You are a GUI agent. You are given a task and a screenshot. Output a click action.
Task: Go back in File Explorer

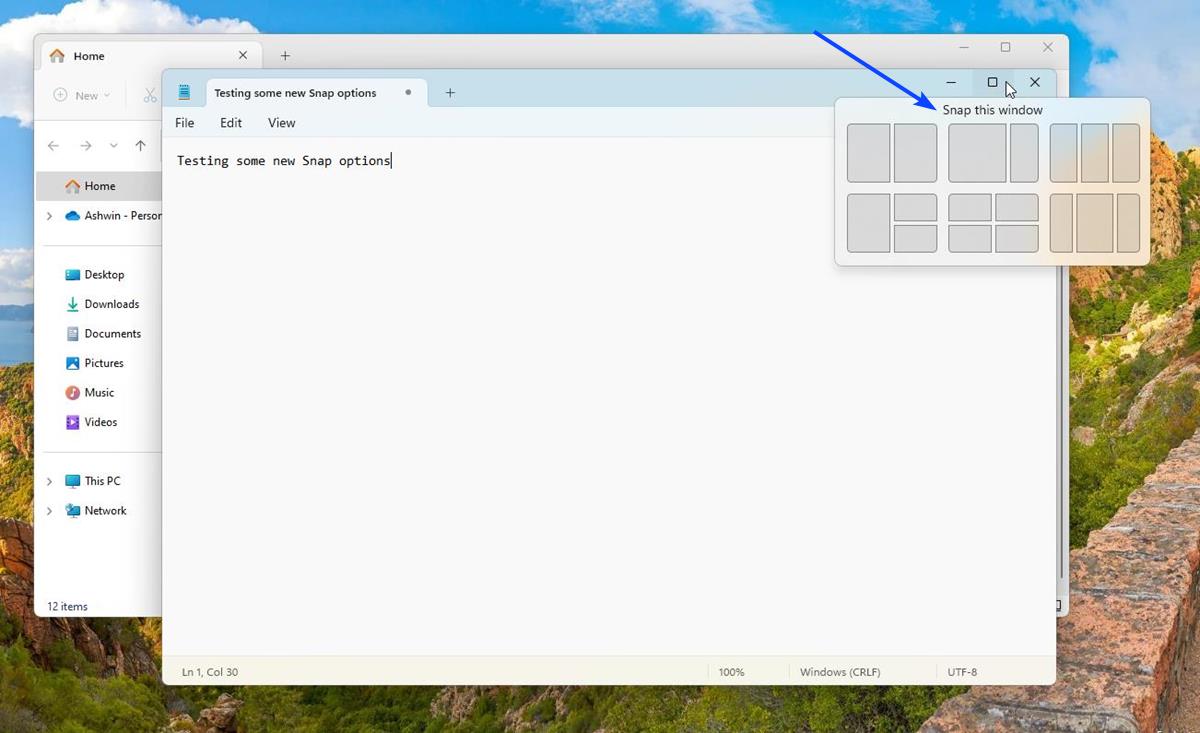pyautogui.click(x=53, y=146)
